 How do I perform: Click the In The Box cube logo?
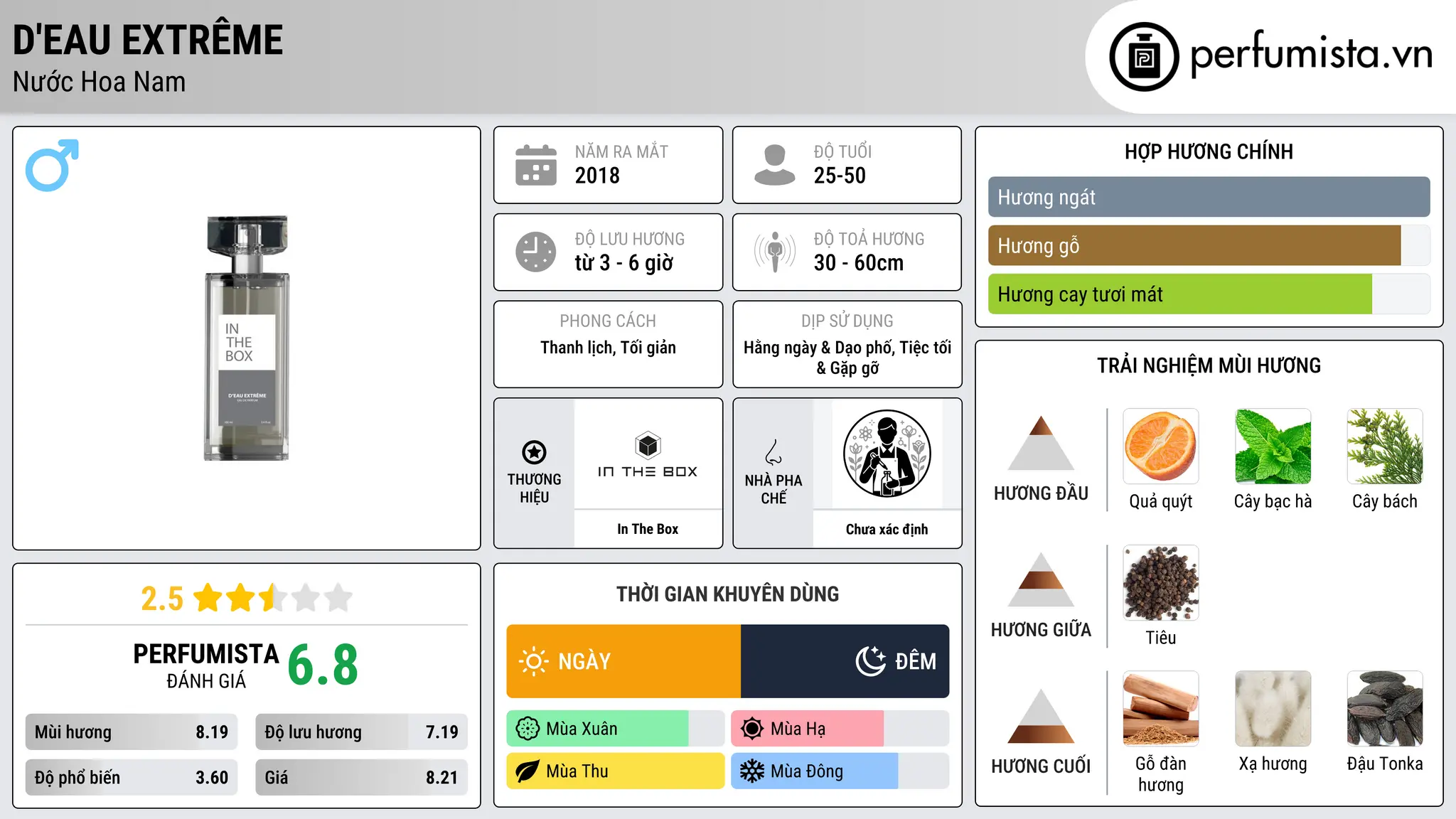point(648,445)
